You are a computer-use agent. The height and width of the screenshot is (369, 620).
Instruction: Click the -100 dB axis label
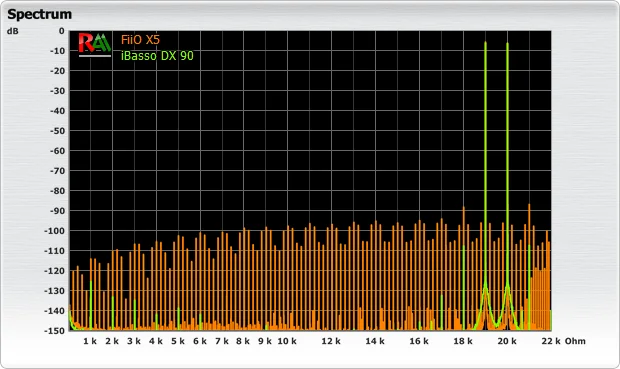(57, 231)
